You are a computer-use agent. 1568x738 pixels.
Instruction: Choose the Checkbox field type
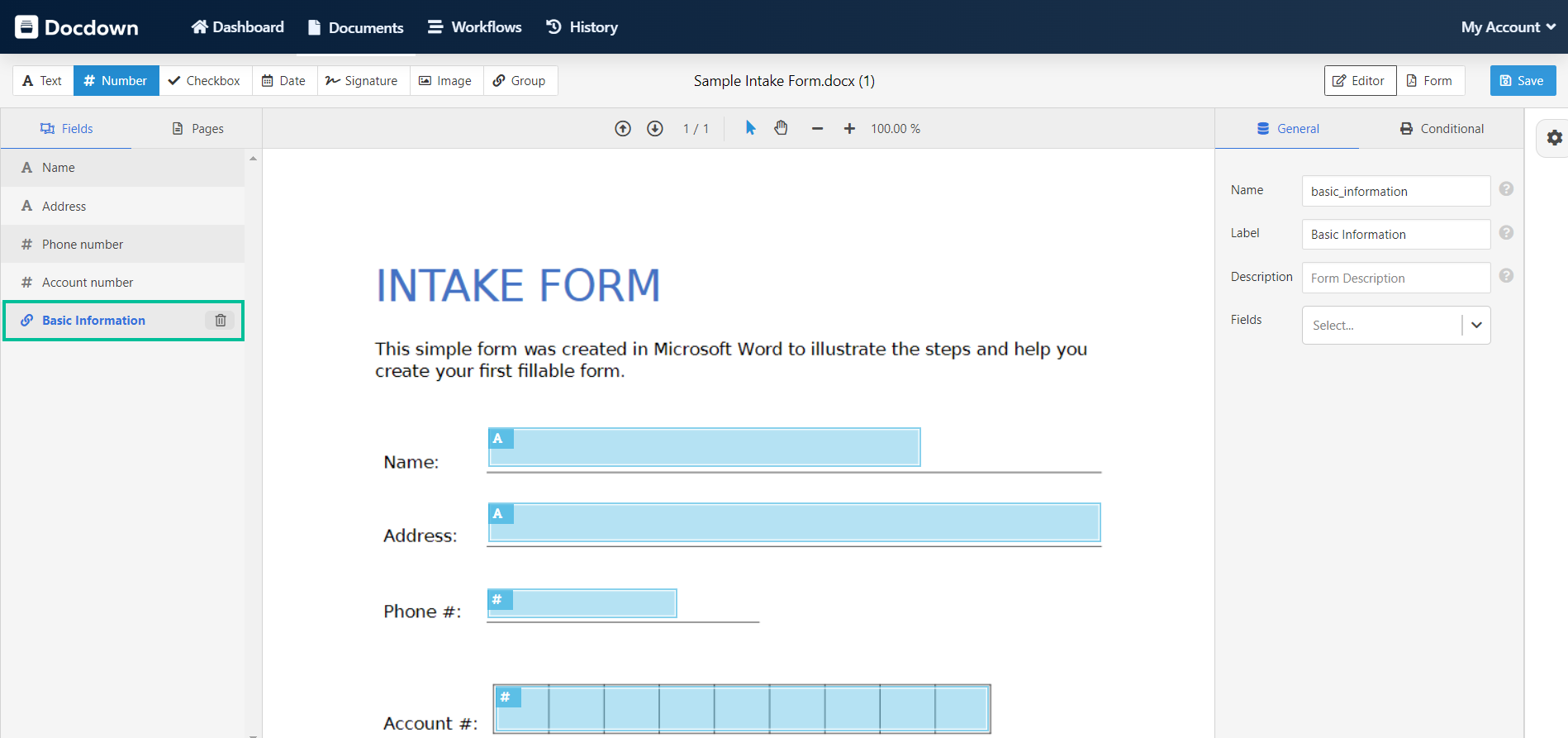tap(205, 81)
